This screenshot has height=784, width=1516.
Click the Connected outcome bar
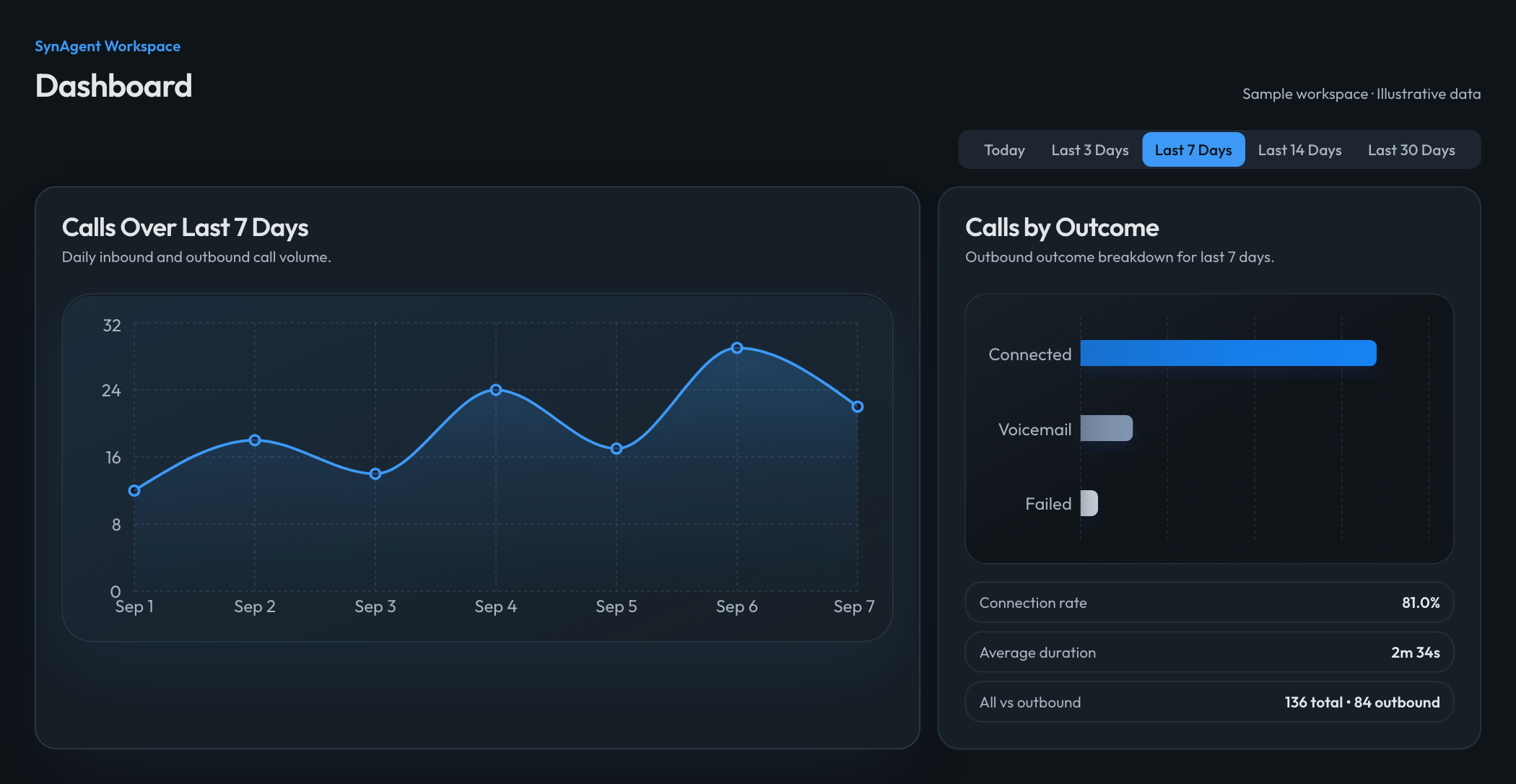click(x=1228, y=353)
